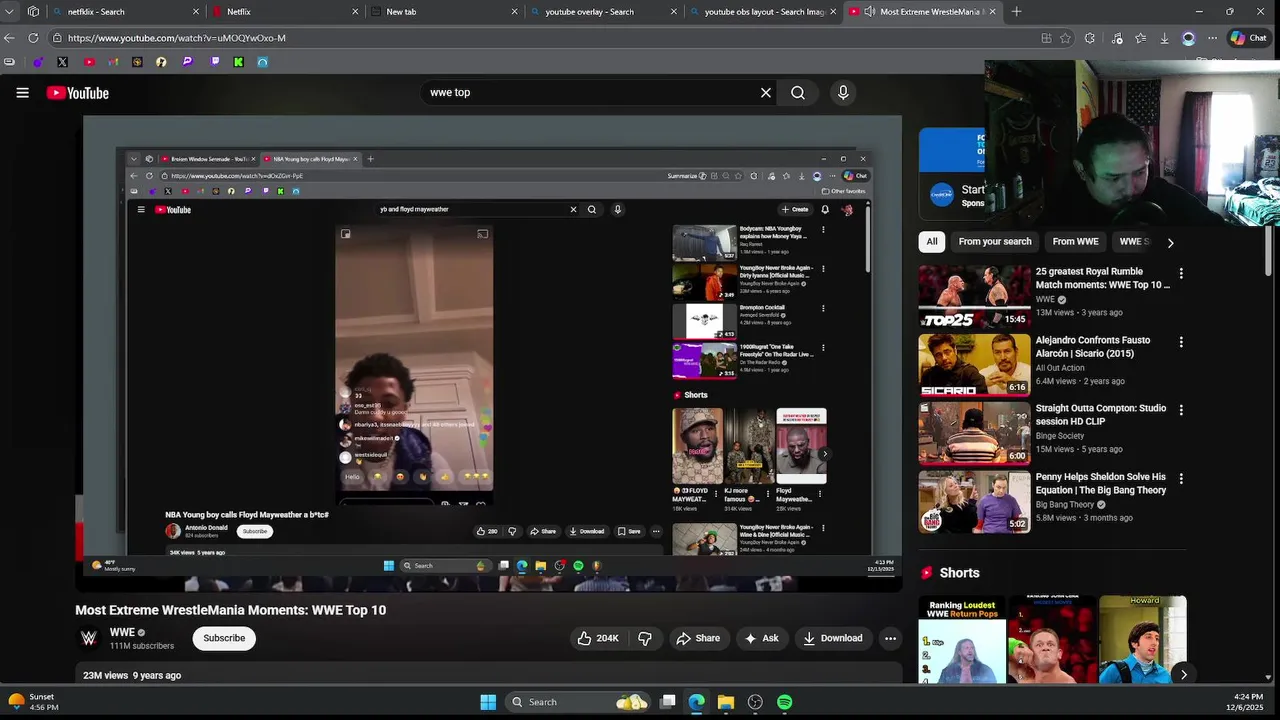Reload the page with refresh icon
1280x720 pixels.
(x=33, y=38)
